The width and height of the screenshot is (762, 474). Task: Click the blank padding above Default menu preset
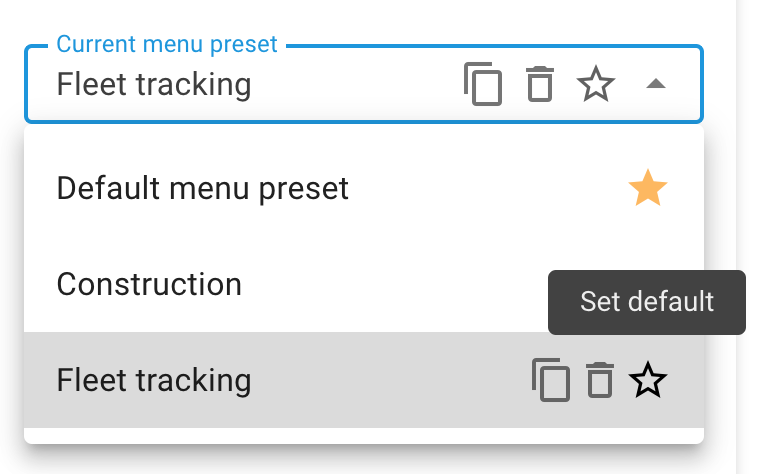(x=364, y=133)
